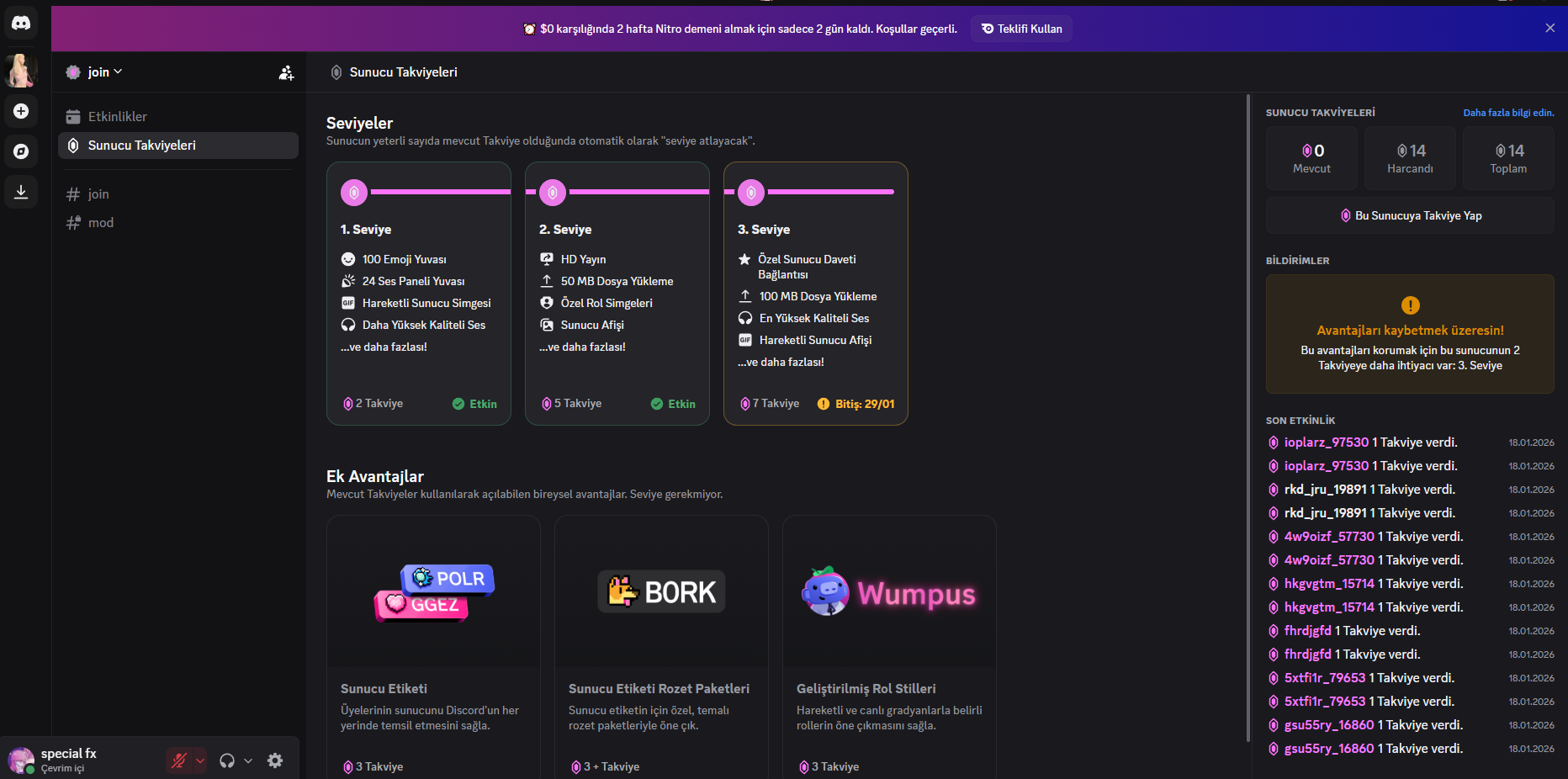Click the En Yüksek Kaliteli Ses headphone icon
The image size is (1568, 779).
745,318
